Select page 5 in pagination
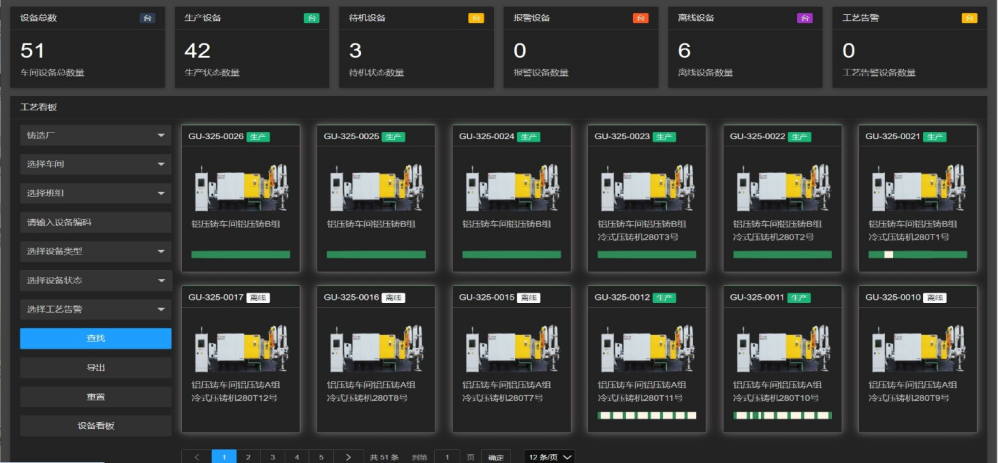The width and height of the screenshot is (998, 463). [x=321, y=457]
